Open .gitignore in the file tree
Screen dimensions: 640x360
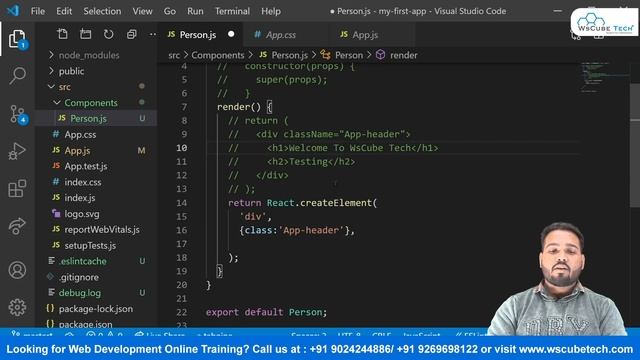coord(96,277)
